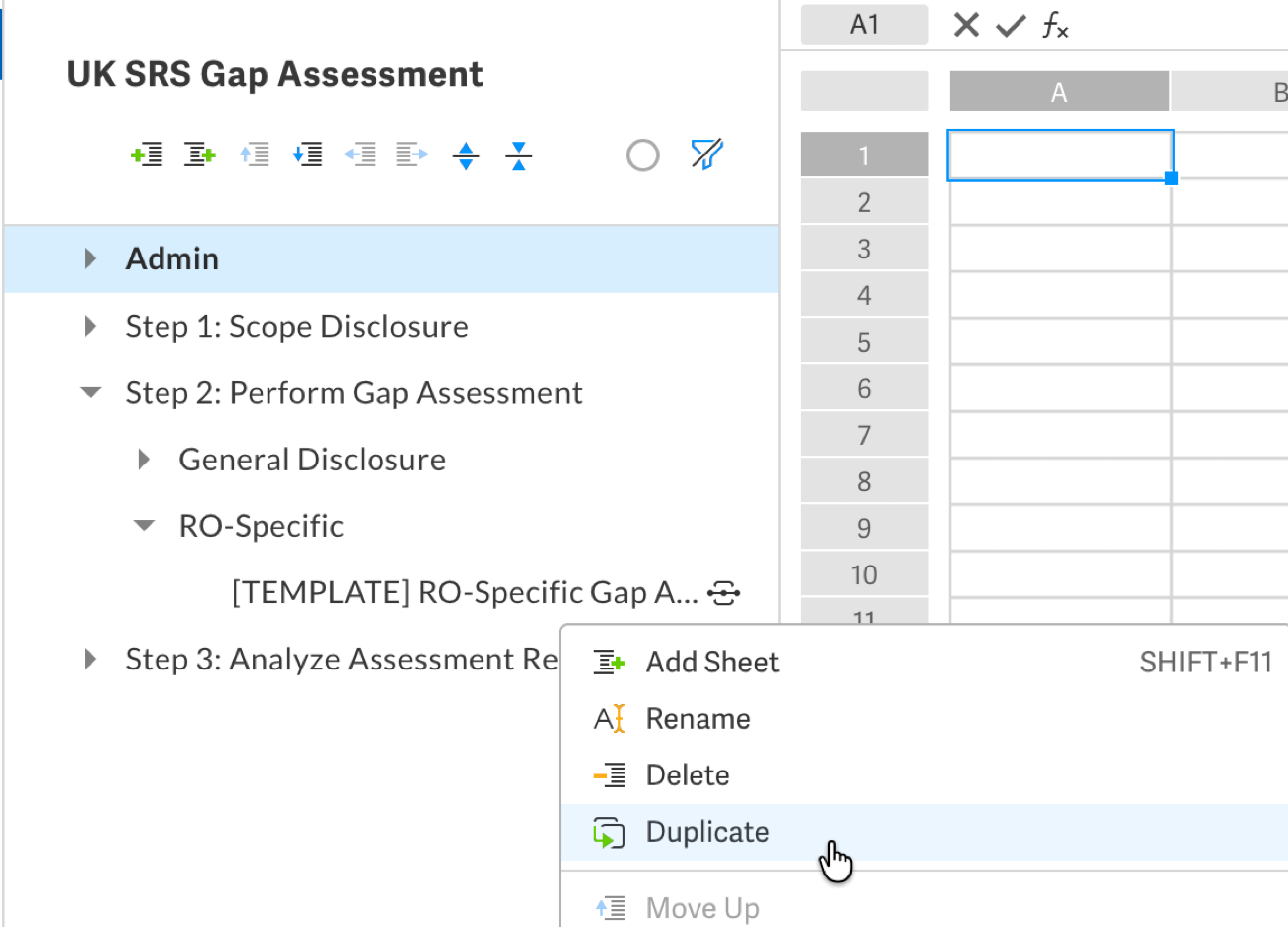Image resolution: width=1288 pixels, height=927 pixels.
Task: Select row 8 header
Action: tap(864, 481)
